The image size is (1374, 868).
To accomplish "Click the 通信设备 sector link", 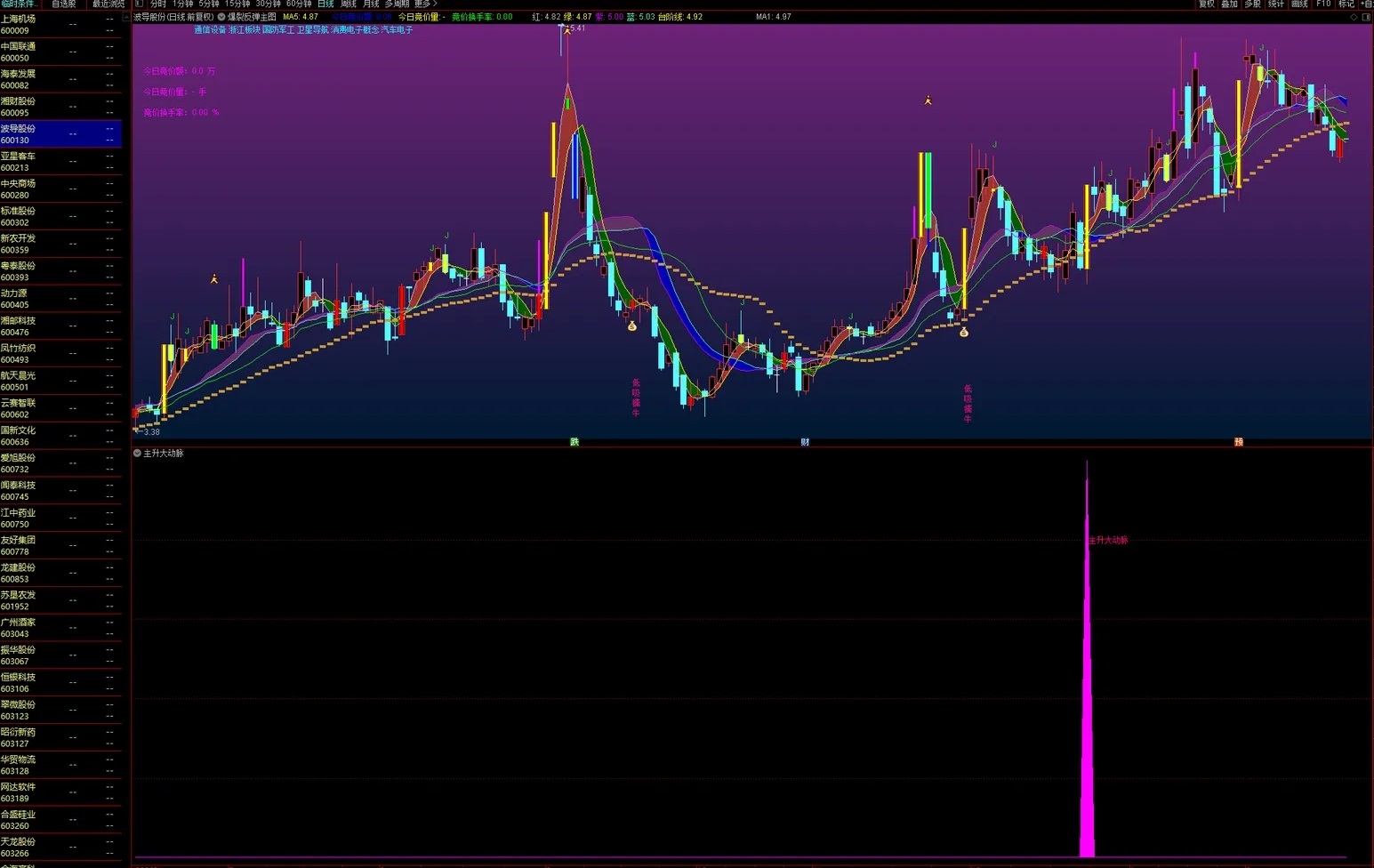I will 210,30.
